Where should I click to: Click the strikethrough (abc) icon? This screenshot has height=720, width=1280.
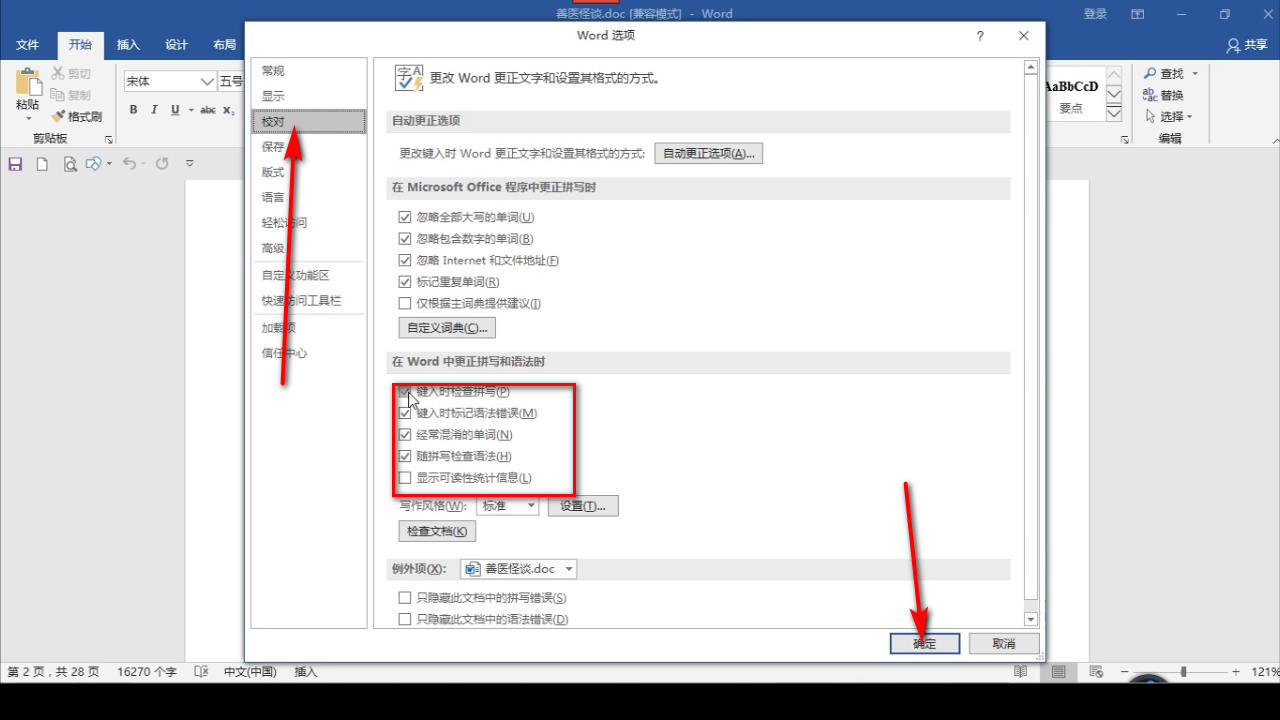(x=207, y=111)
